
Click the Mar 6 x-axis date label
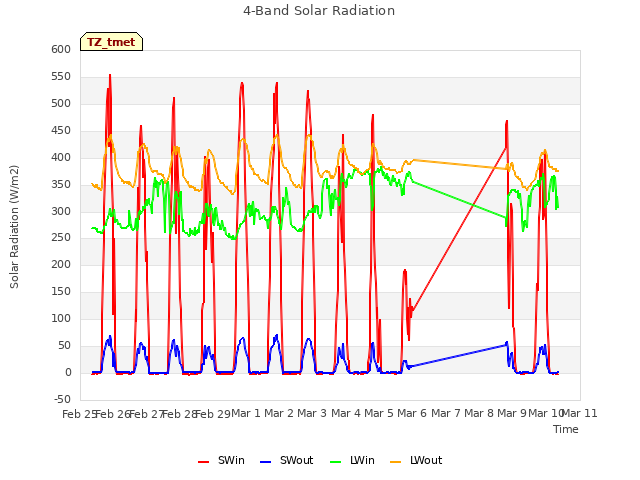412,413
